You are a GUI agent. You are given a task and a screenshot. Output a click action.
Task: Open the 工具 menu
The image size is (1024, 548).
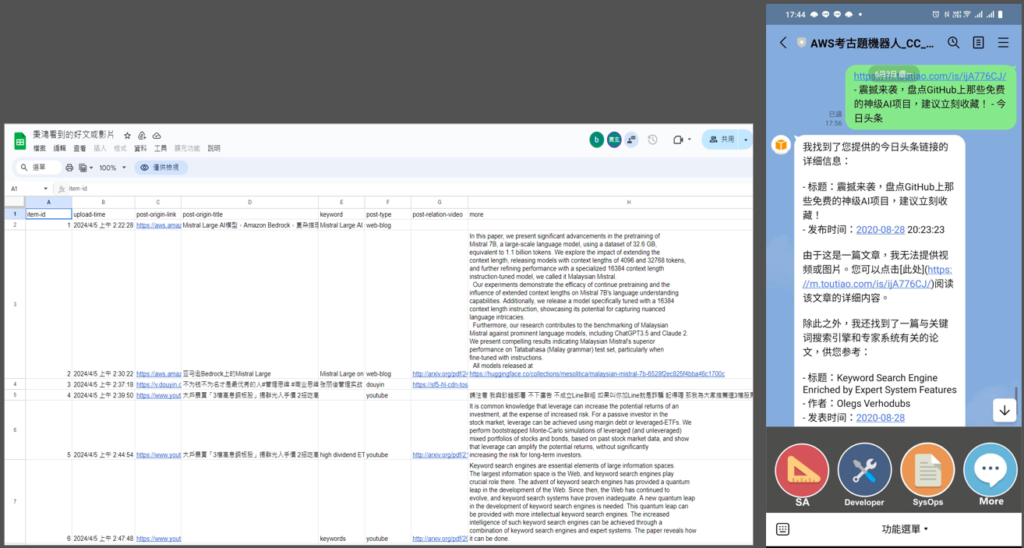161,149
